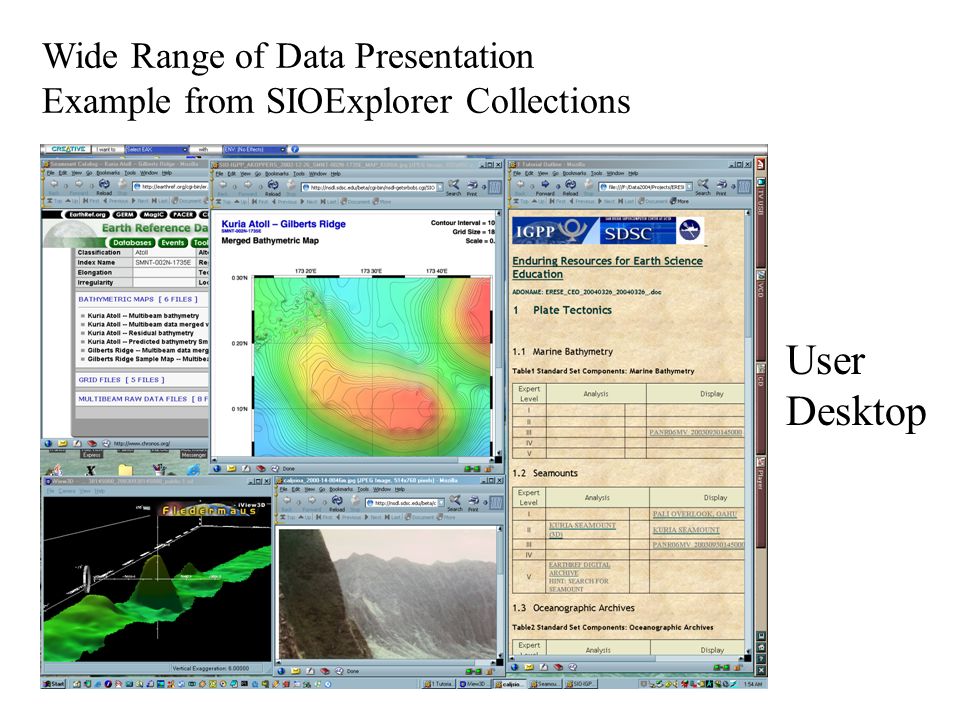Expand MULTIBEAM RAW DATA FILES section
This screenshot has height=720, width=960.
click(143, 399)
